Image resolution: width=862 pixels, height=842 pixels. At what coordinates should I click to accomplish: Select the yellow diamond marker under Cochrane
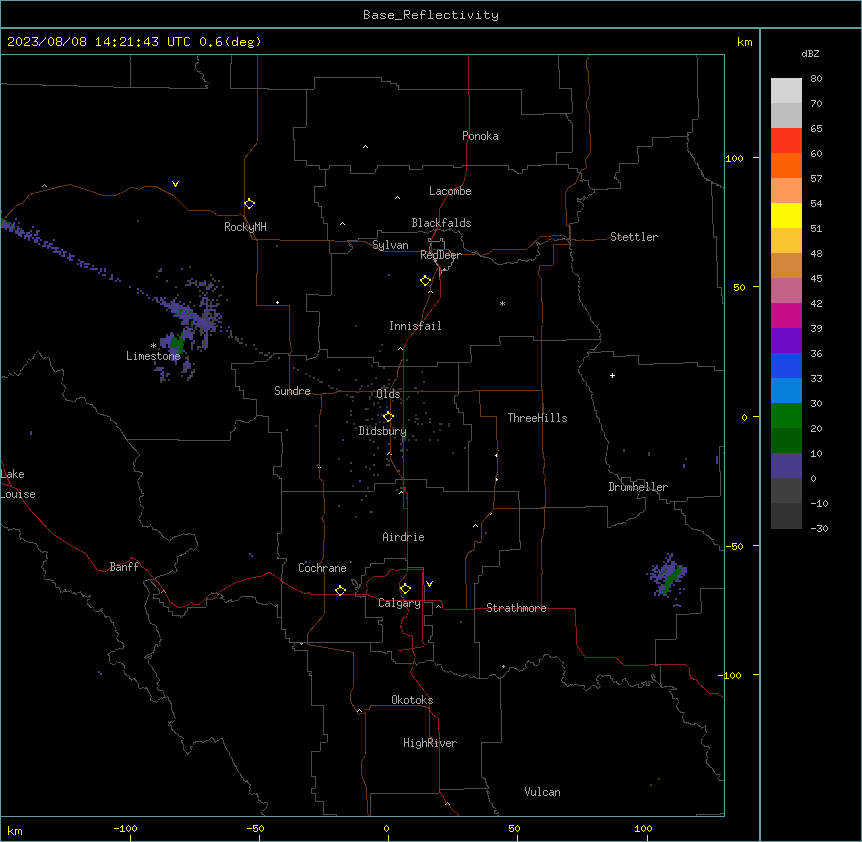click(x=340, y=590)
